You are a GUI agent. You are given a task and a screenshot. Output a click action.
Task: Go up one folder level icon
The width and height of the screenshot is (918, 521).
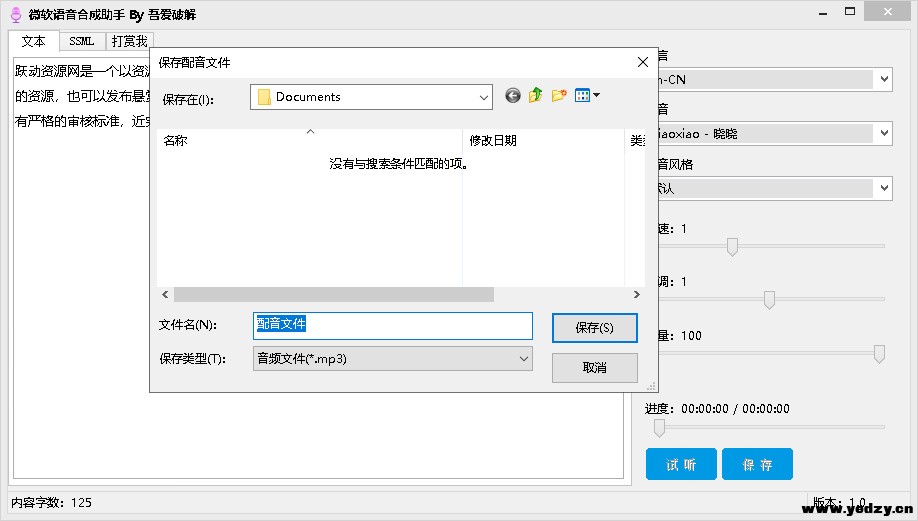tap(536, 95)
